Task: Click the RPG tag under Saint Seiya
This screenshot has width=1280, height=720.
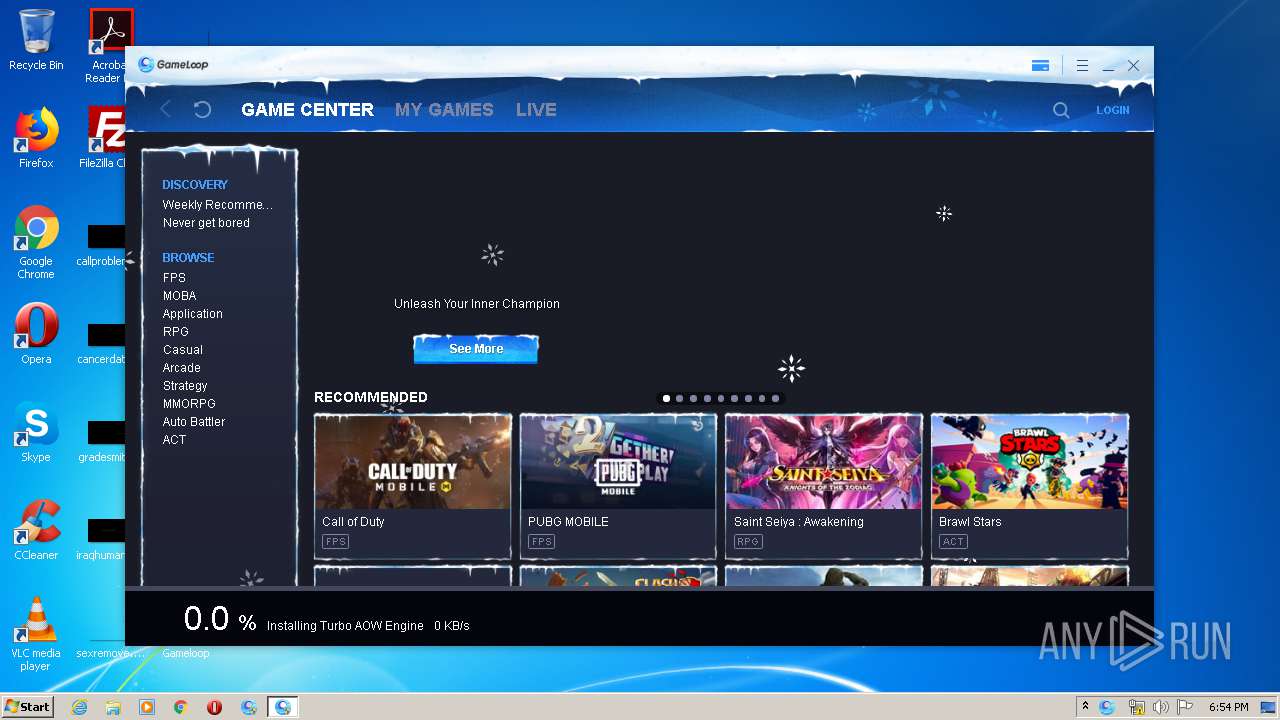Action: (x=748, y=542)
